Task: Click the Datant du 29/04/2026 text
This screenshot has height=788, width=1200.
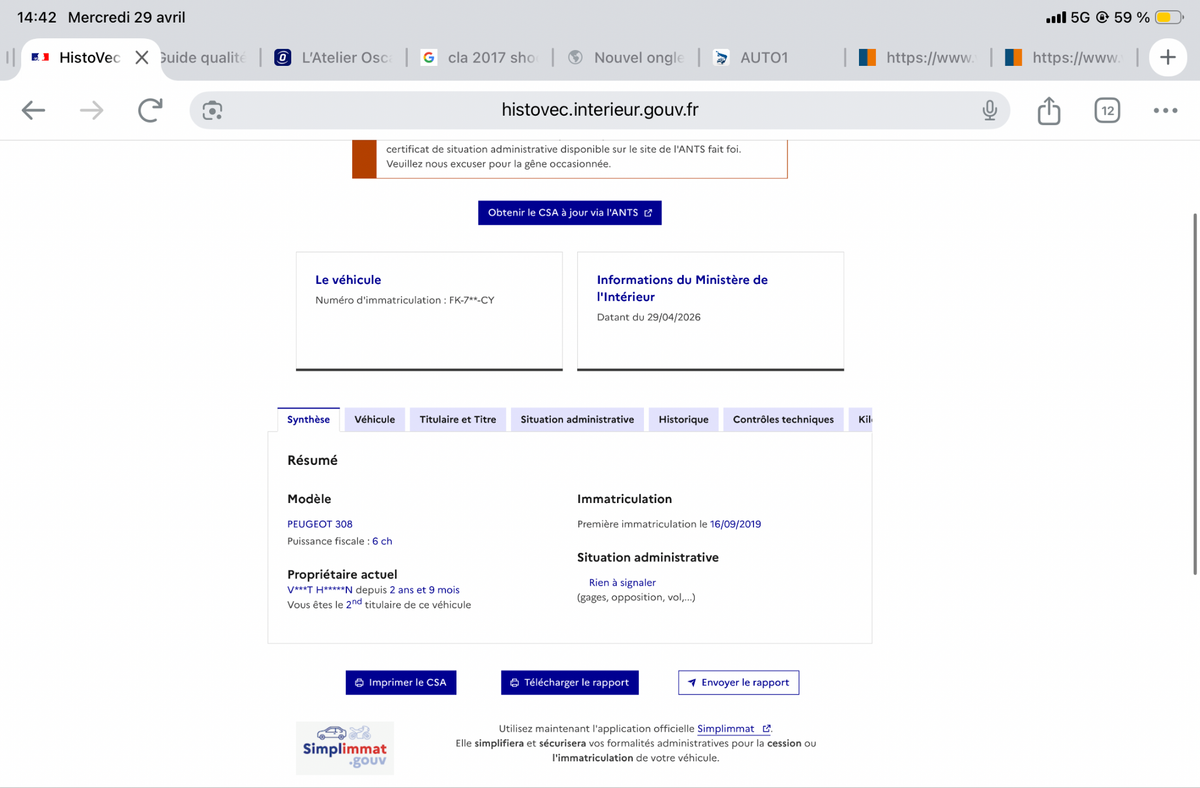Action: (x=649, y=317)
